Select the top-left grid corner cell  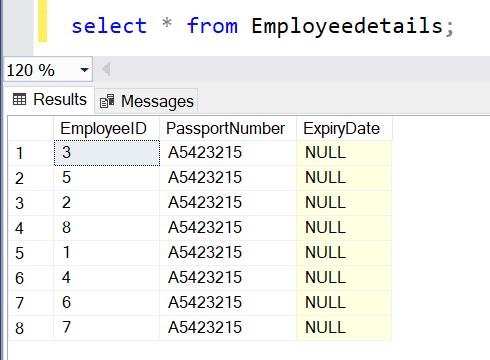click(31, 128)
